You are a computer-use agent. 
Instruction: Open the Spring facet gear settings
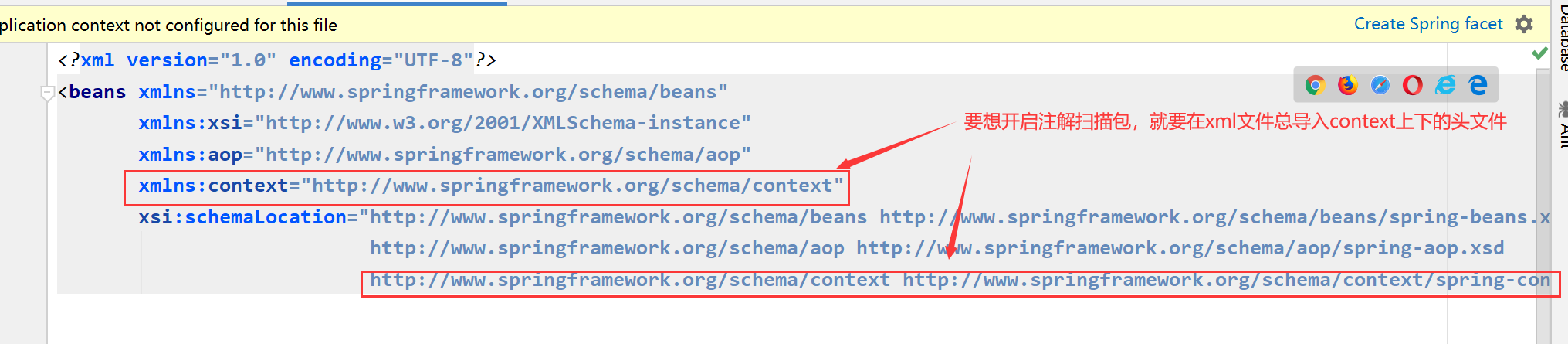tap(1524, 24)
